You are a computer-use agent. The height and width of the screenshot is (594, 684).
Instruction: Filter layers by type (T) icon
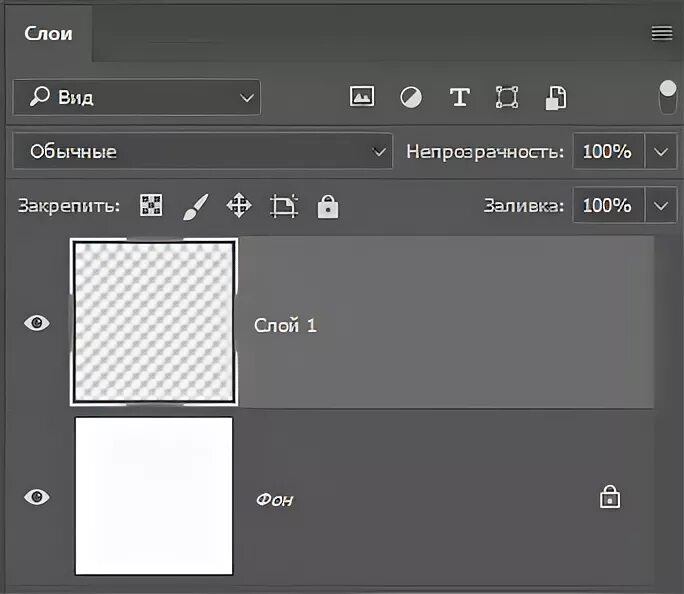pyautogui.click(x=459, y=97)
